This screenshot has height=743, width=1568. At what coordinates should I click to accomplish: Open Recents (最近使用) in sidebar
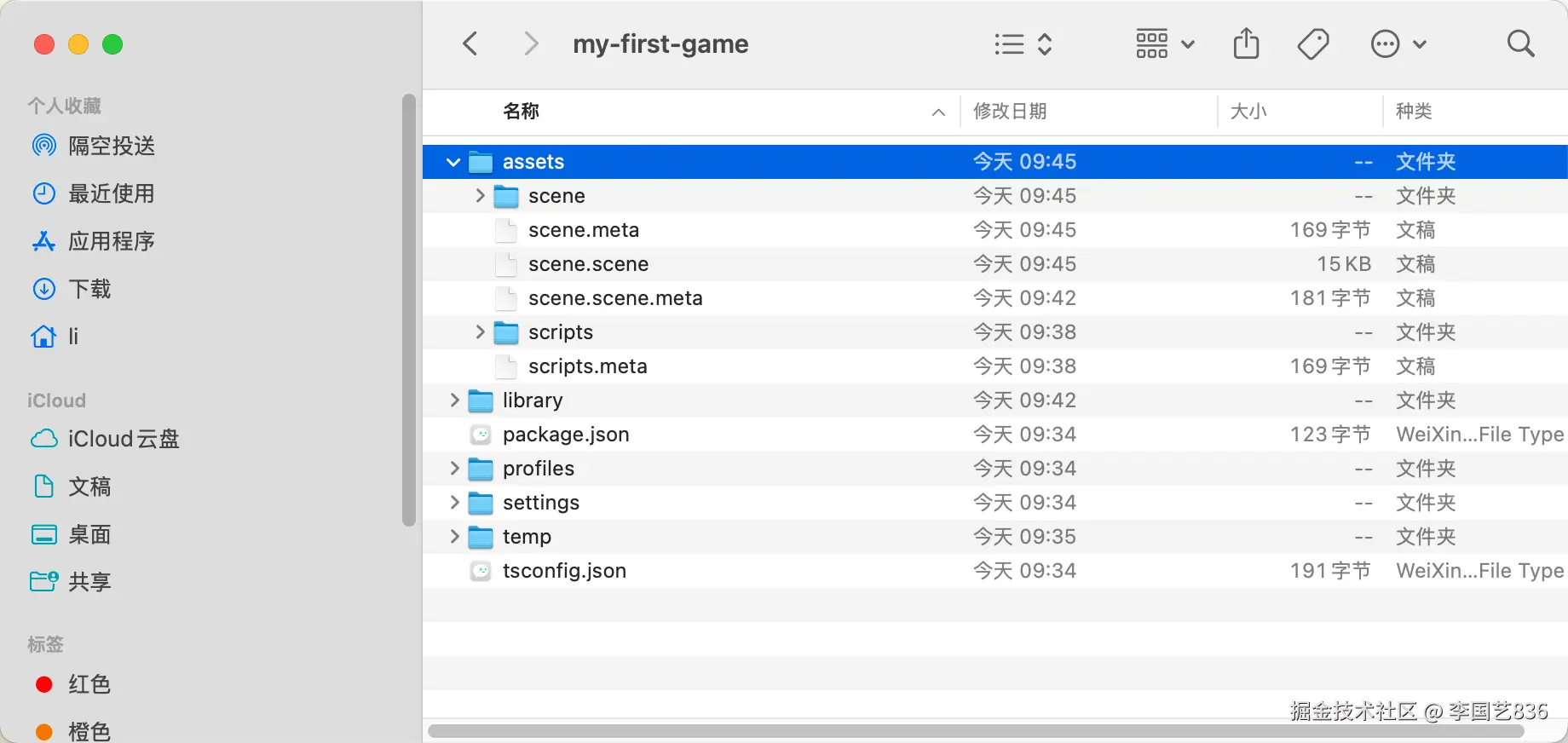[94, 193]
